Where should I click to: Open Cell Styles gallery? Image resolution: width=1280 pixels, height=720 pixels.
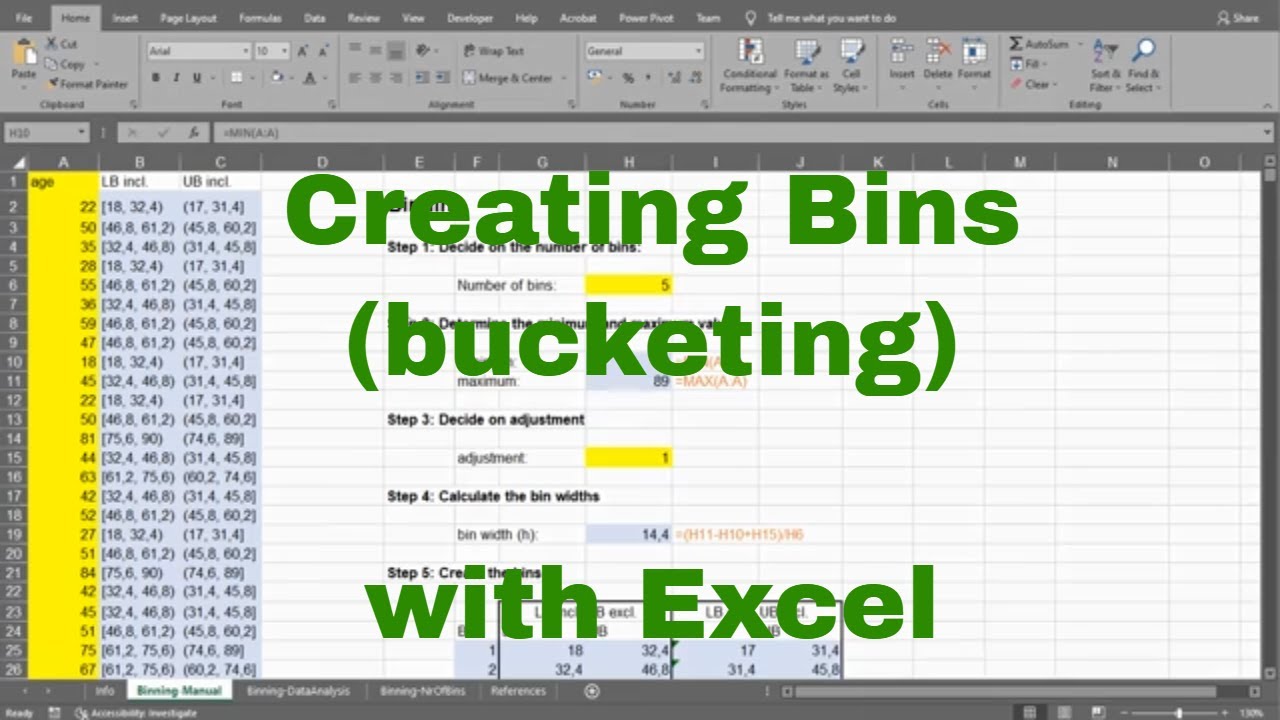click(x=851, y=66)
